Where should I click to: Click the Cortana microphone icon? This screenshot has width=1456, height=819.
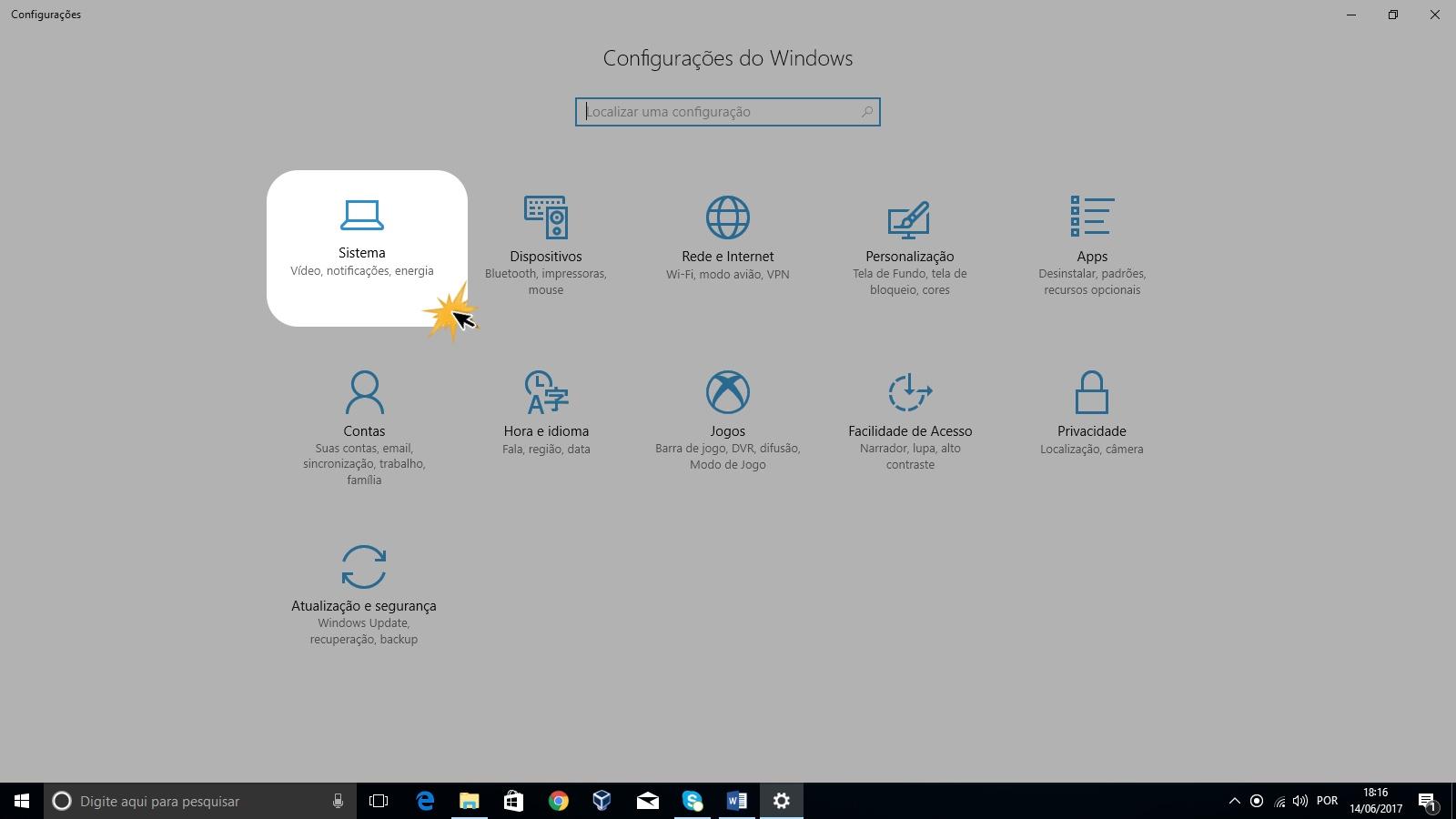click(x=338, y=801)
